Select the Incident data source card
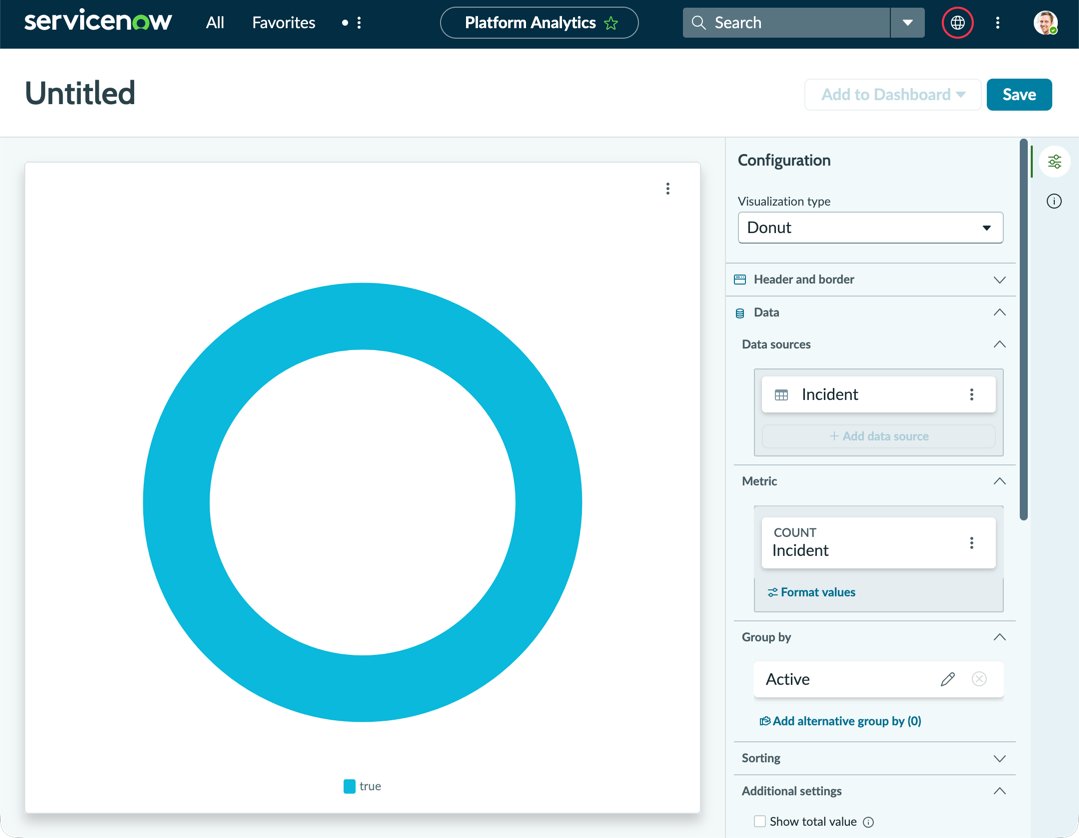This screenshot has width=1079, height=838. 879,394
